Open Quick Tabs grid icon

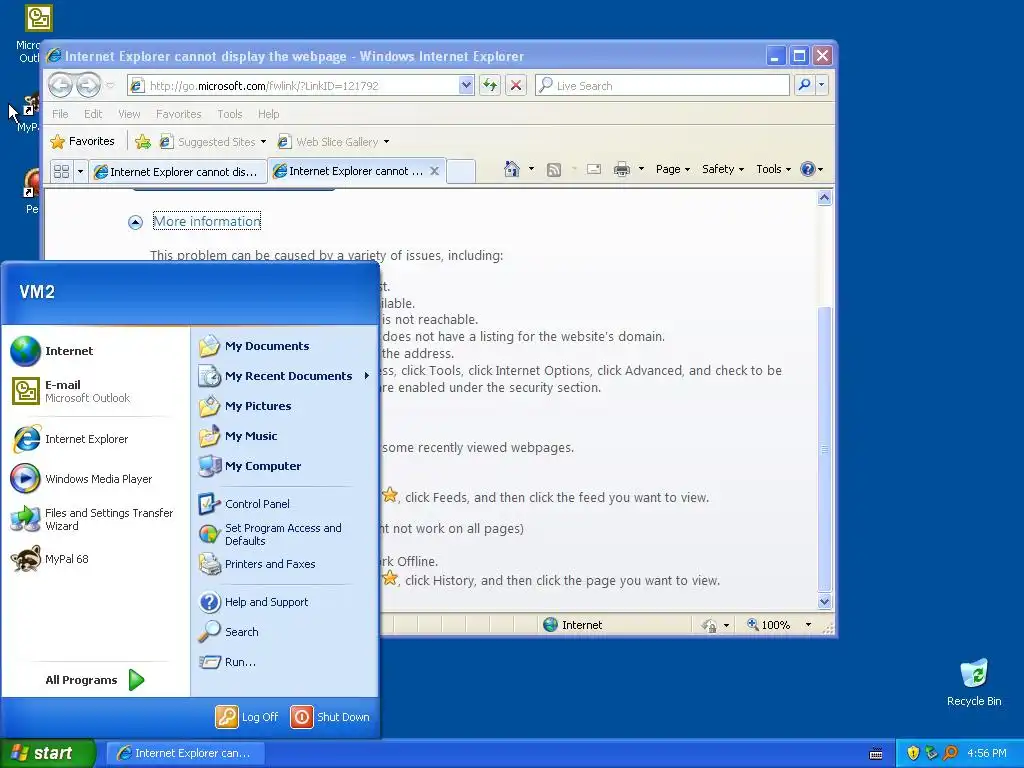pyautogui.click(x=61, y=172)
